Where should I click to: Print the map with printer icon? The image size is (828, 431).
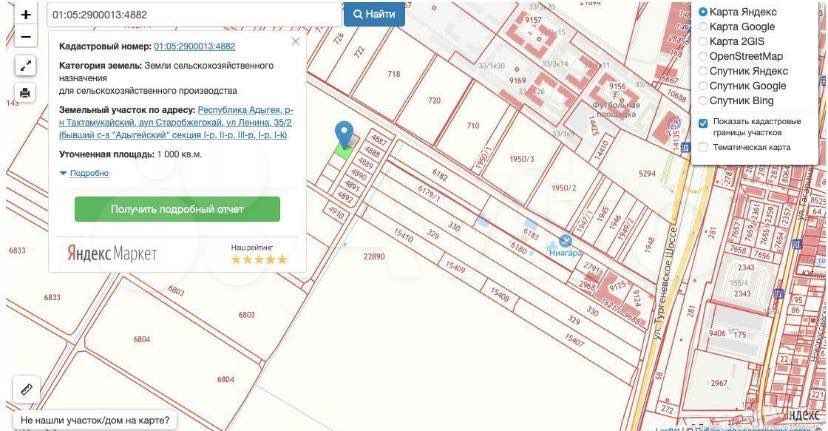click(x=25, y=93)
